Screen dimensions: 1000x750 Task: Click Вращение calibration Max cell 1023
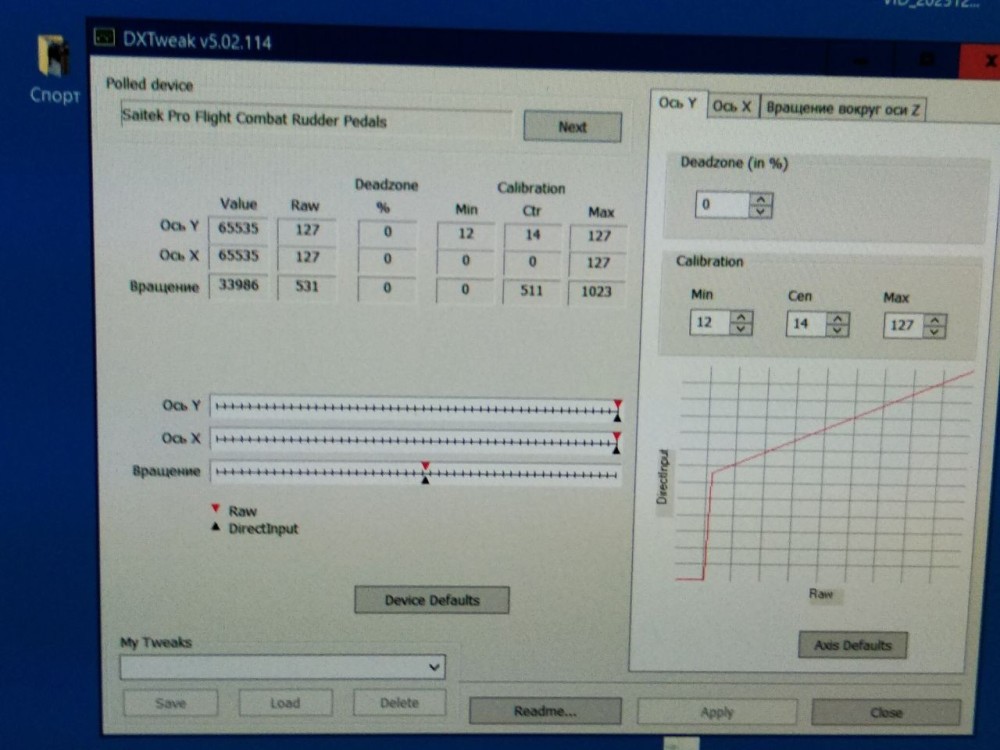click(x=596, y=292)
